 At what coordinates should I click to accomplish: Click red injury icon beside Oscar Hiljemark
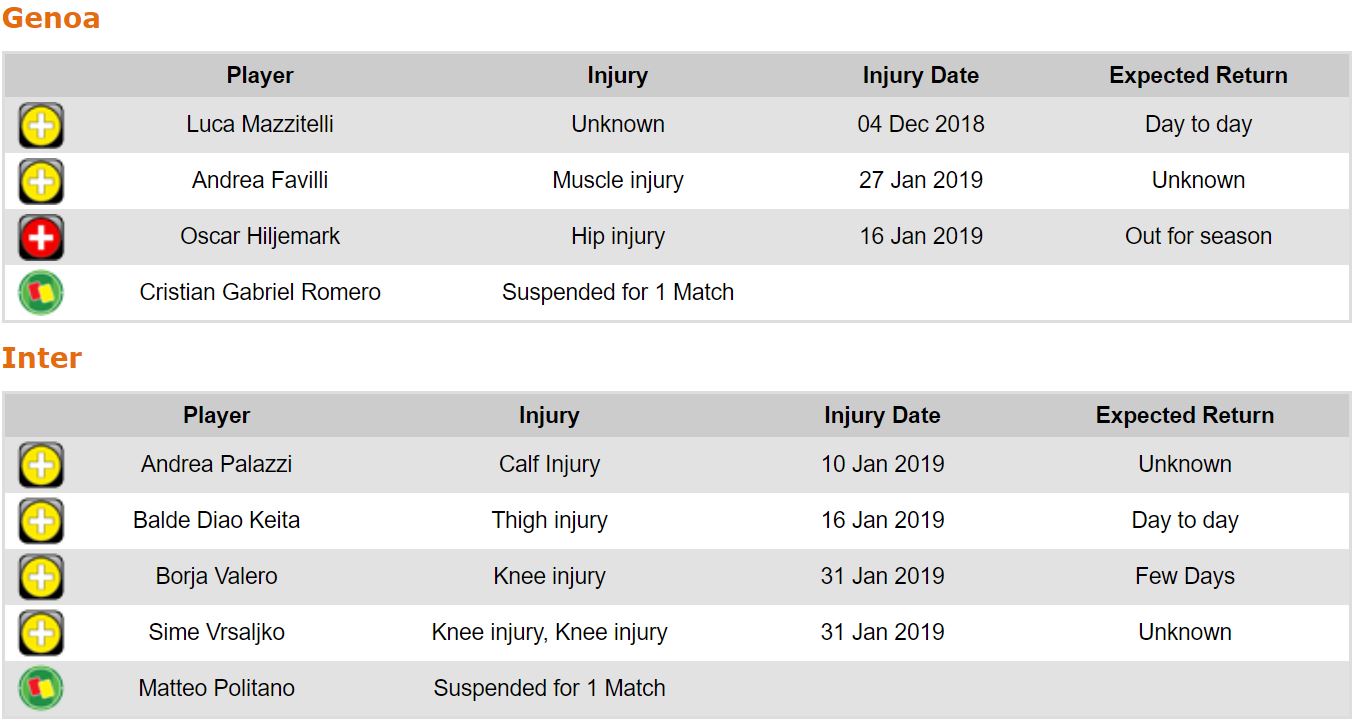41,237
